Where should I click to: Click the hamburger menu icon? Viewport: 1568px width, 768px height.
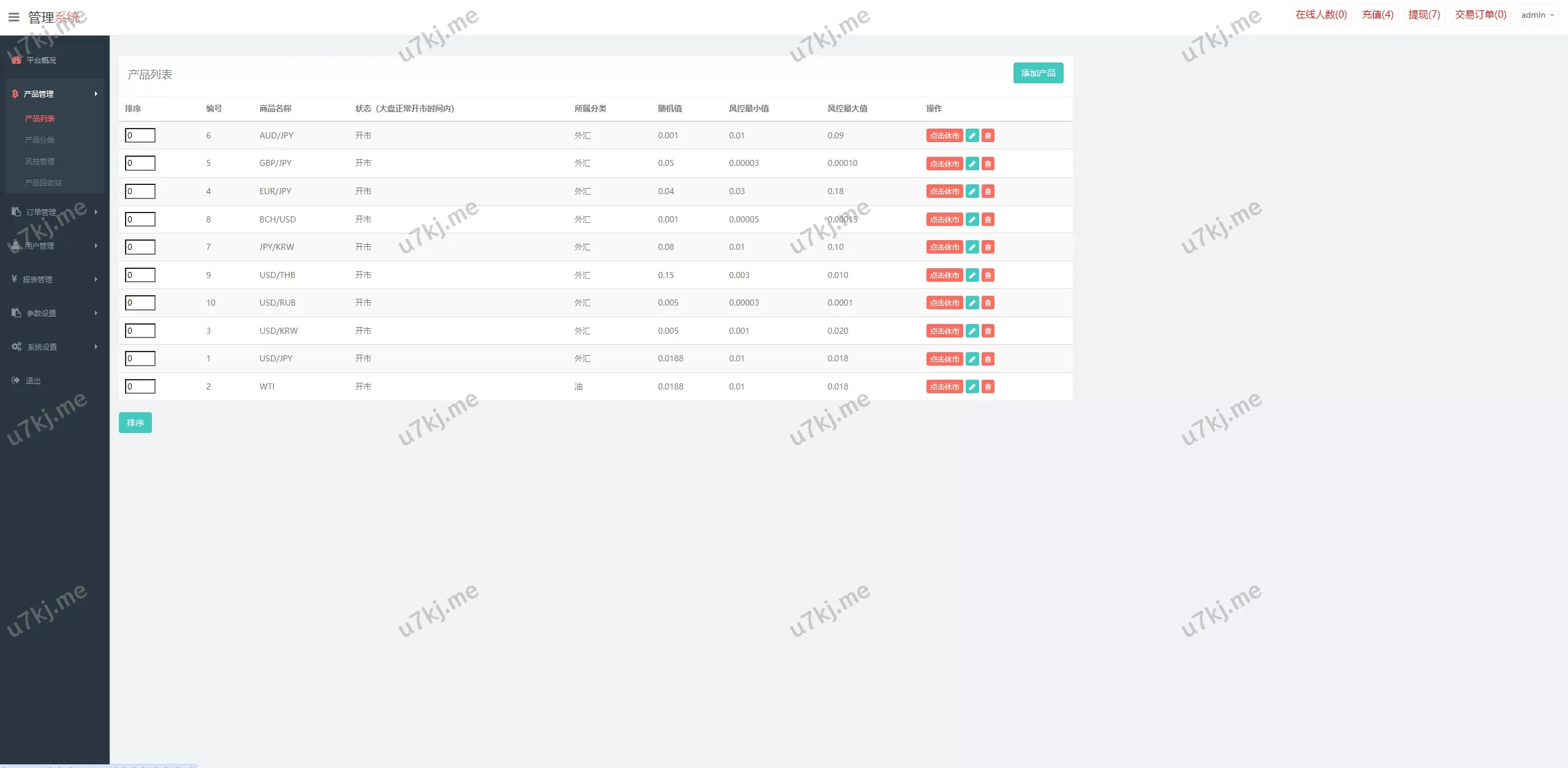pos(13,17)
